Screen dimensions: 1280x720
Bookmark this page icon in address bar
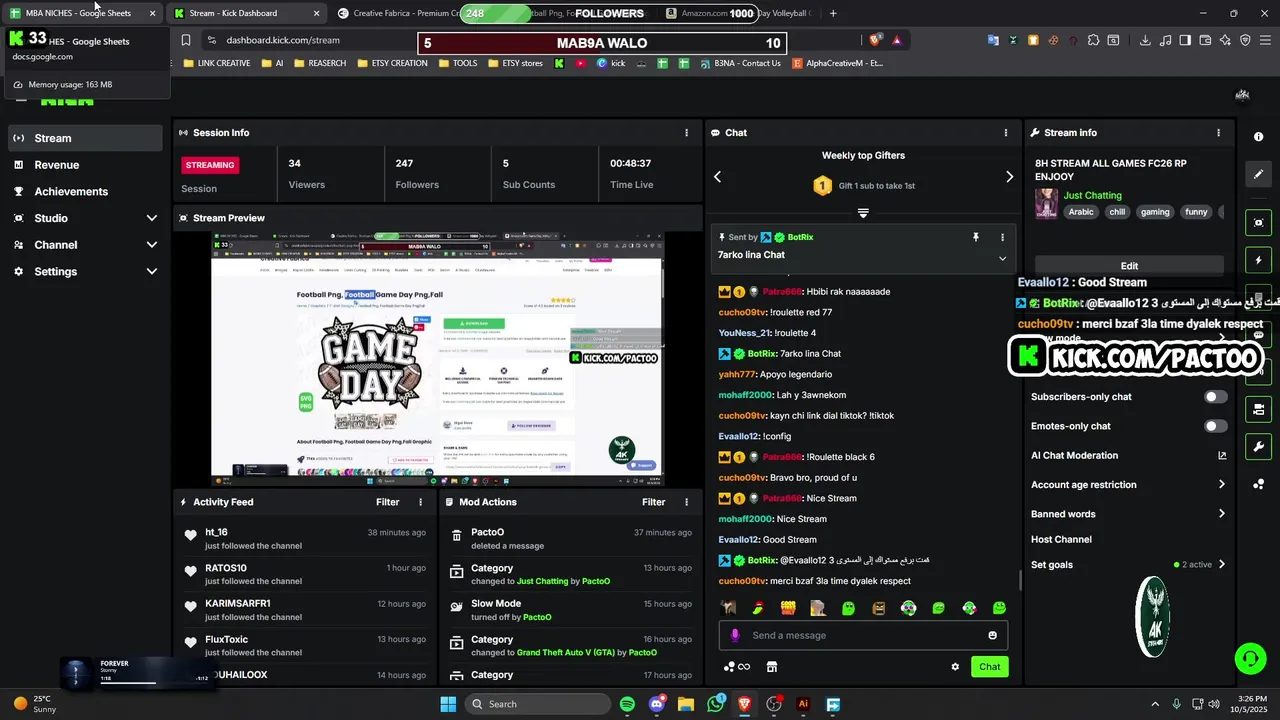pos(185,40)
